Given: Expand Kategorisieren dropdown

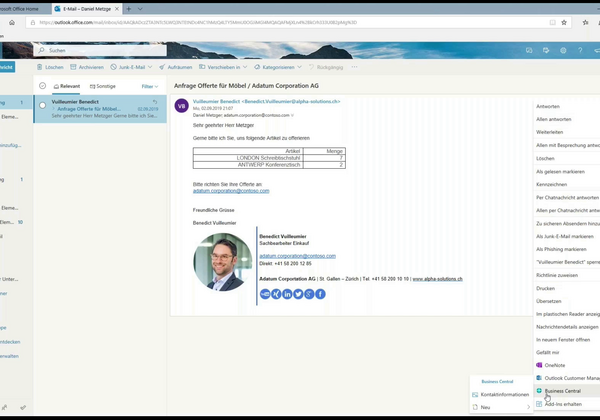Looking at the screenshot, I should pos(300,67).
